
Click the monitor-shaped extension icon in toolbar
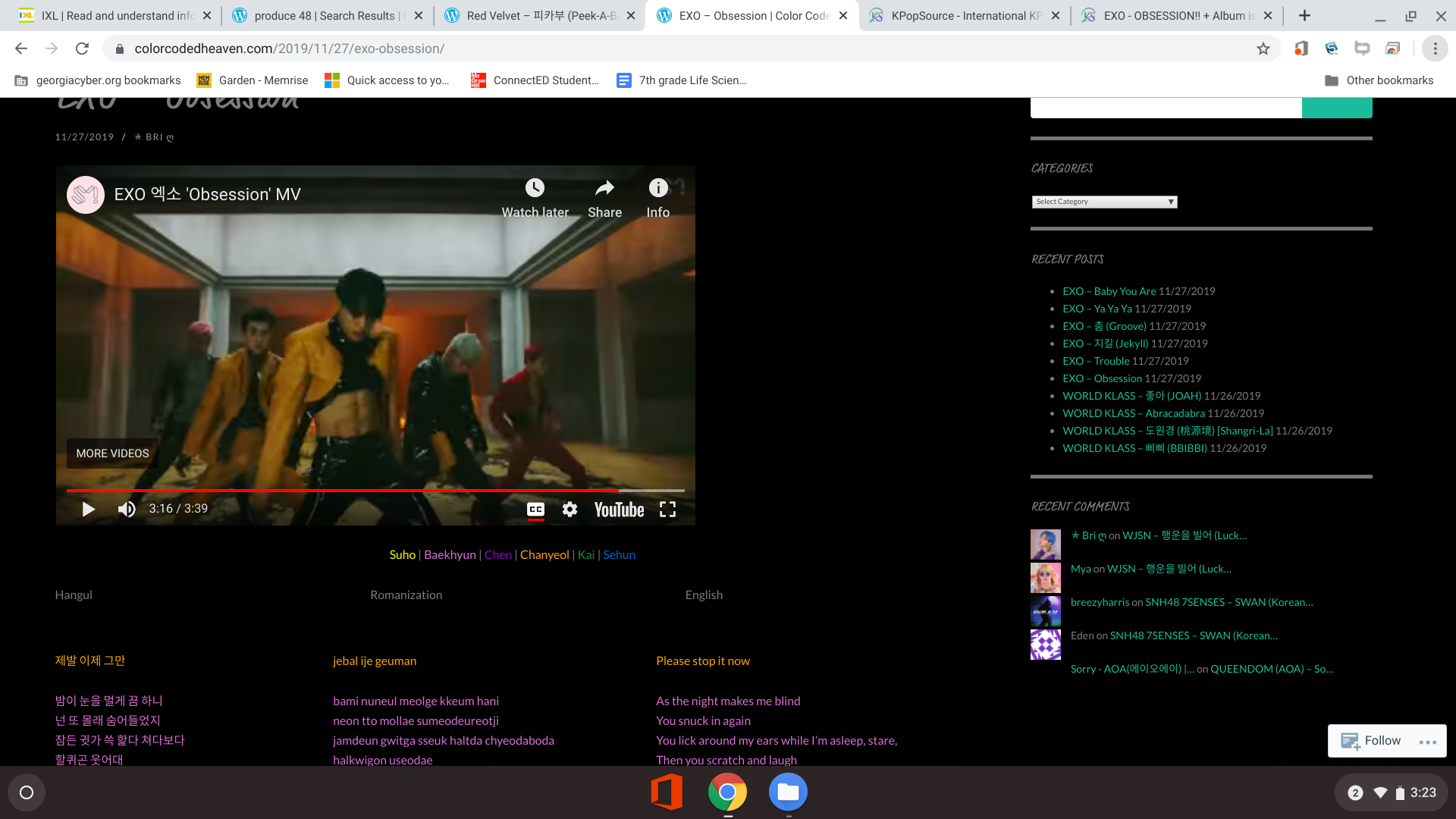click(1362, 49)
